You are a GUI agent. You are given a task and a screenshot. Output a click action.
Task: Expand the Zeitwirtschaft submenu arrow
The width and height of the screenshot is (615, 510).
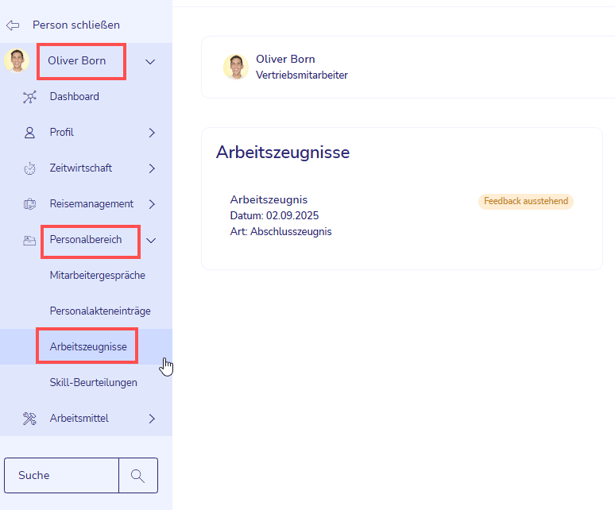coord(152,168)
